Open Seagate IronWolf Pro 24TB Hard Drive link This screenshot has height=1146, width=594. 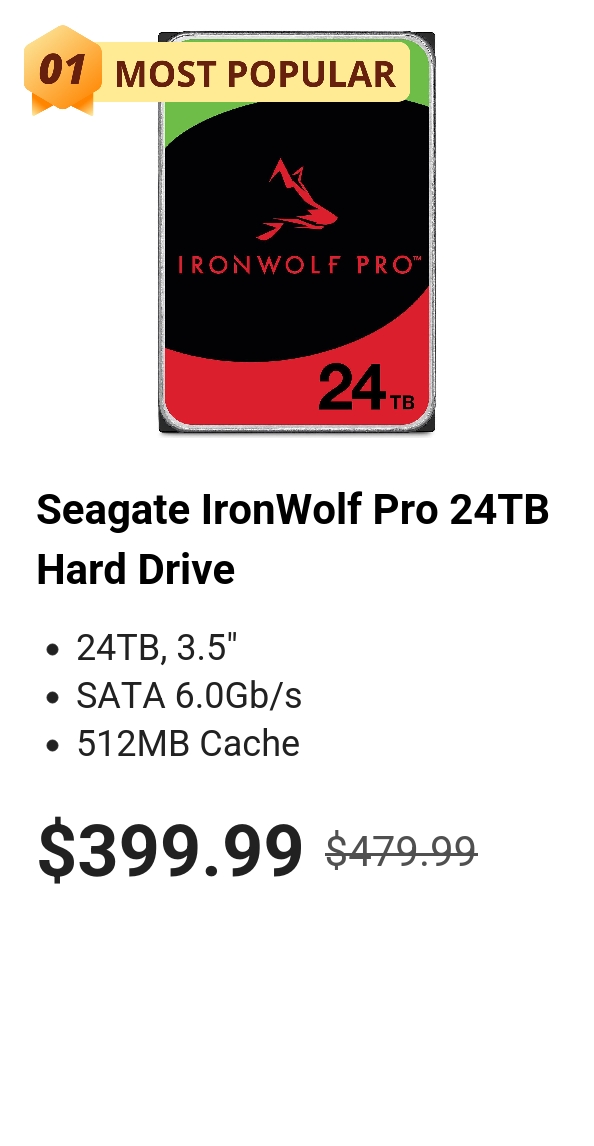point(293,539)
